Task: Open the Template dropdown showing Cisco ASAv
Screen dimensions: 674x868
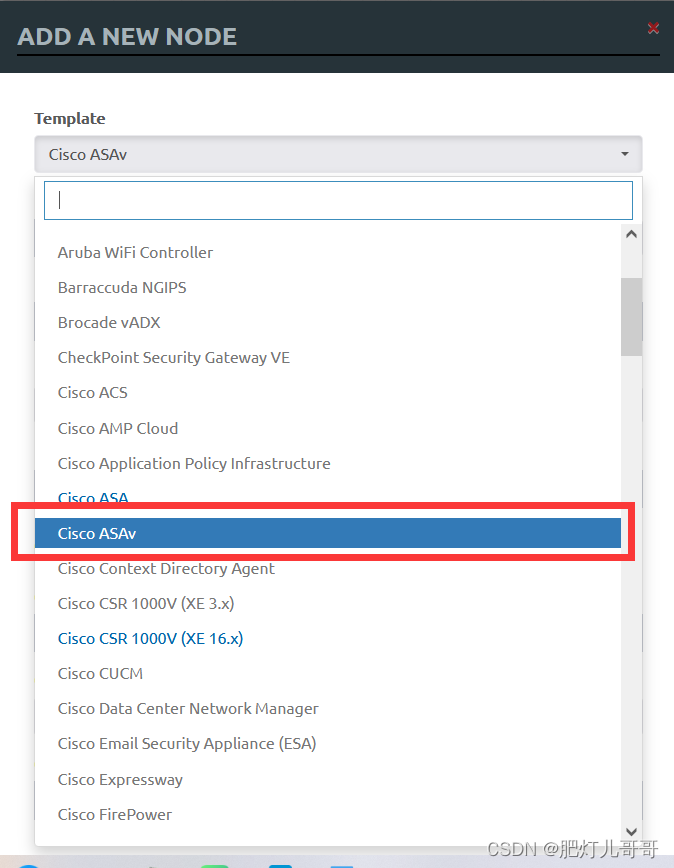Action: (338, 154)
